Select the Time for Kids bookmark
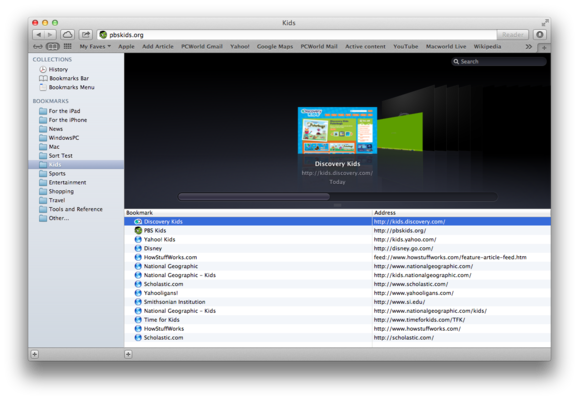The image size is (579, 400). [338, 320]
